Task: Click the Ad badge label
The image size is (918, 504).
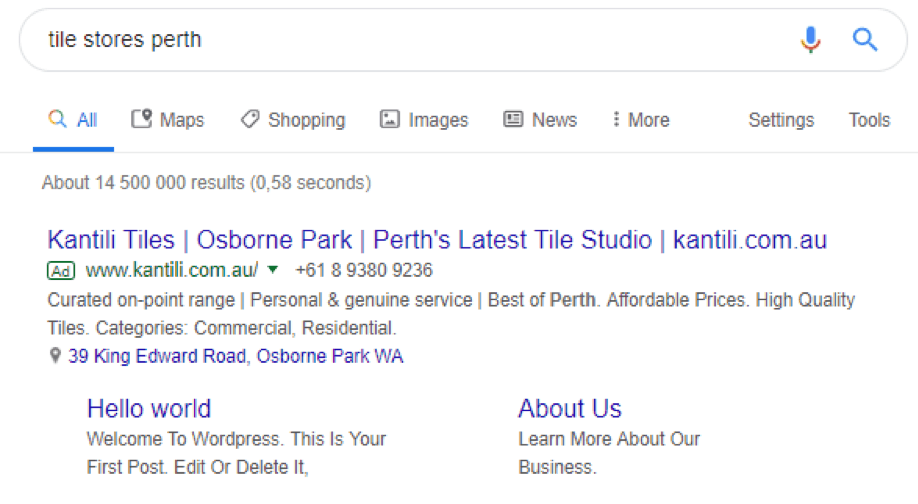Action: [x=61, y=270]
